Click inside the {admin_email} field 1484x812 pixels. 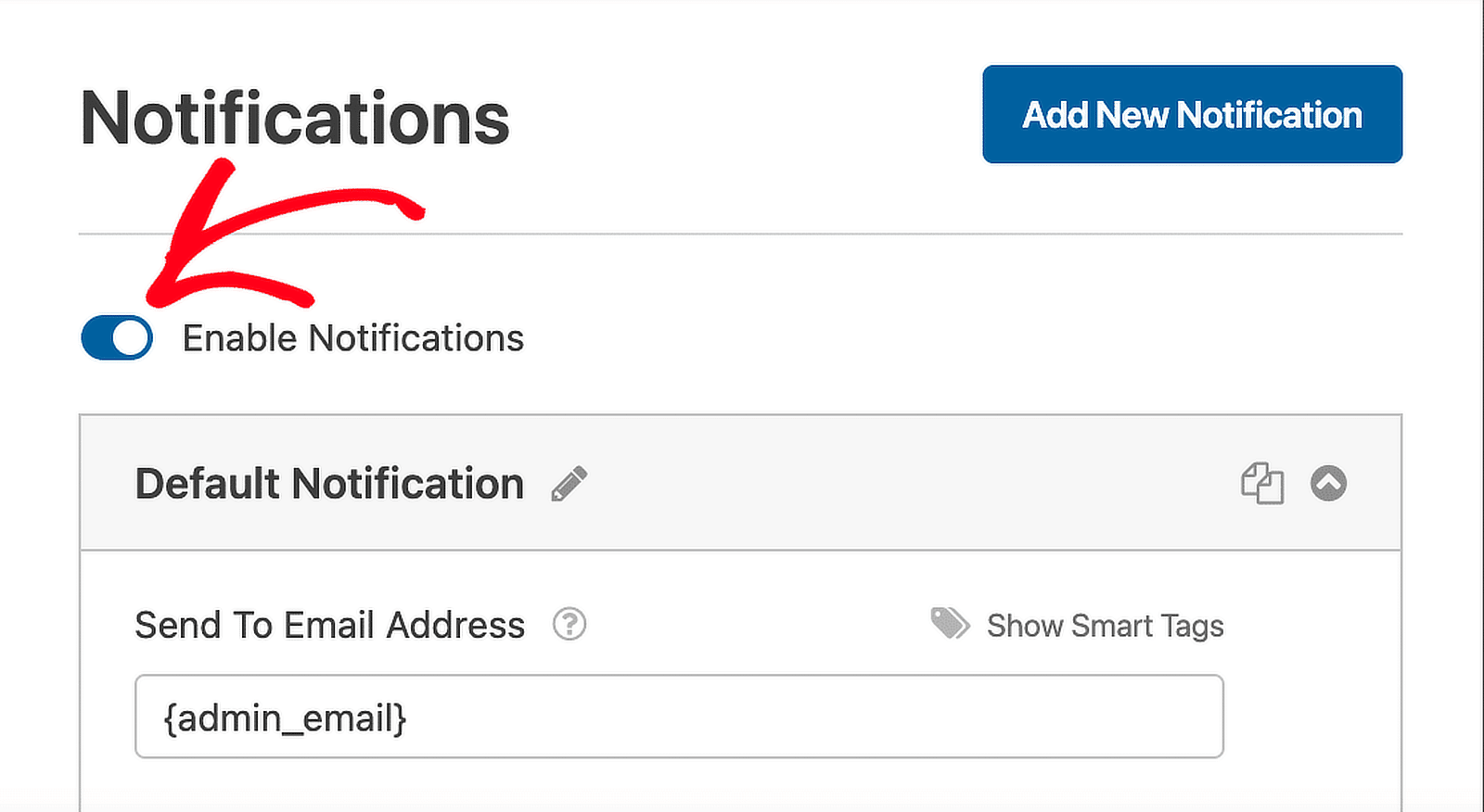point(680,717)
